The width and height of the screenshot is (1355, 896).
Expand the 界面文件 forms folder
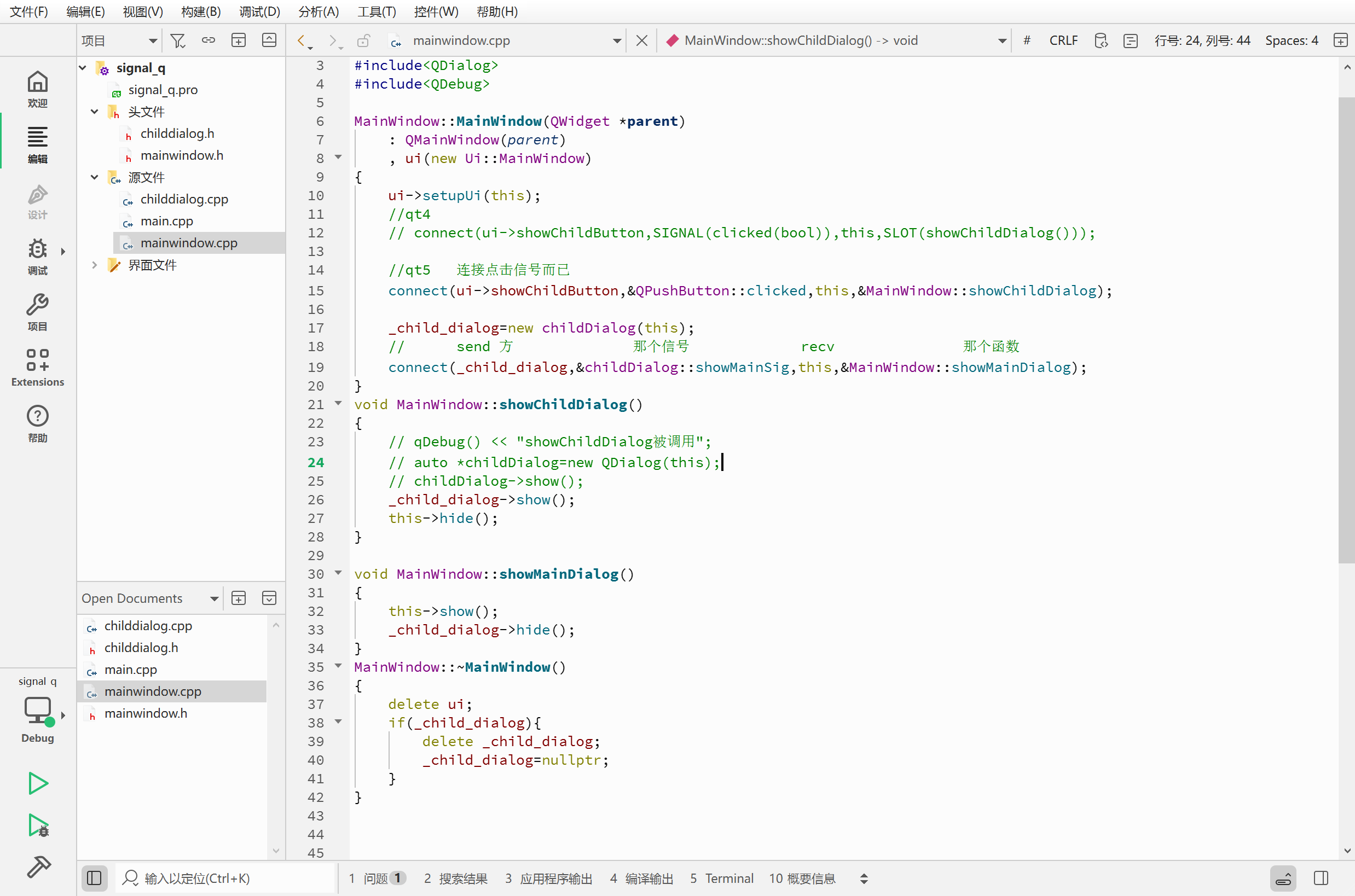point(95,265)
